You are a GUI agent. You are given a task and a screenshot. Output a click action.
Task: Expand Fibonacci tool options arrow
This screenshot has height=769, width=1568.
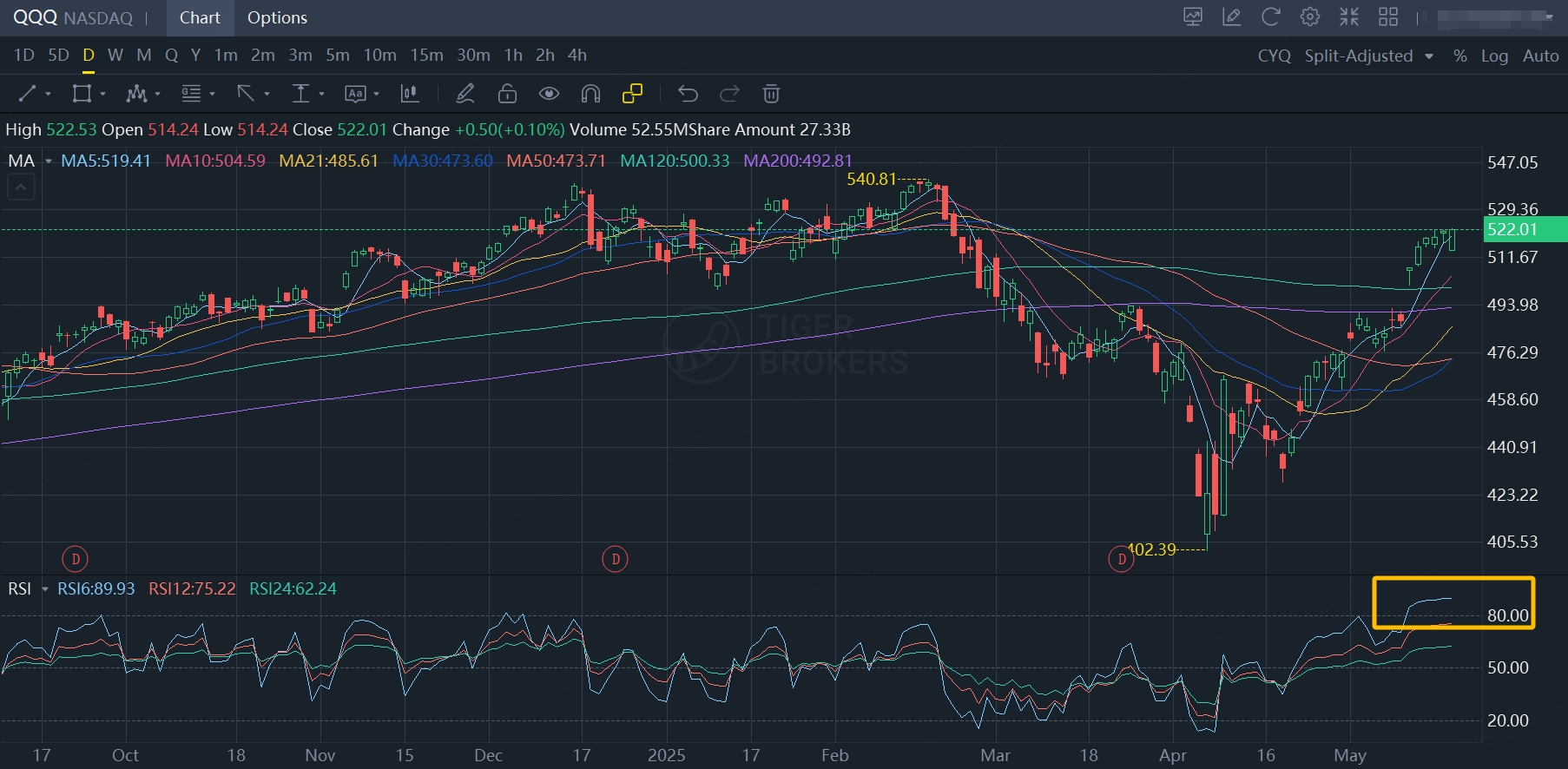pos(212,95)
